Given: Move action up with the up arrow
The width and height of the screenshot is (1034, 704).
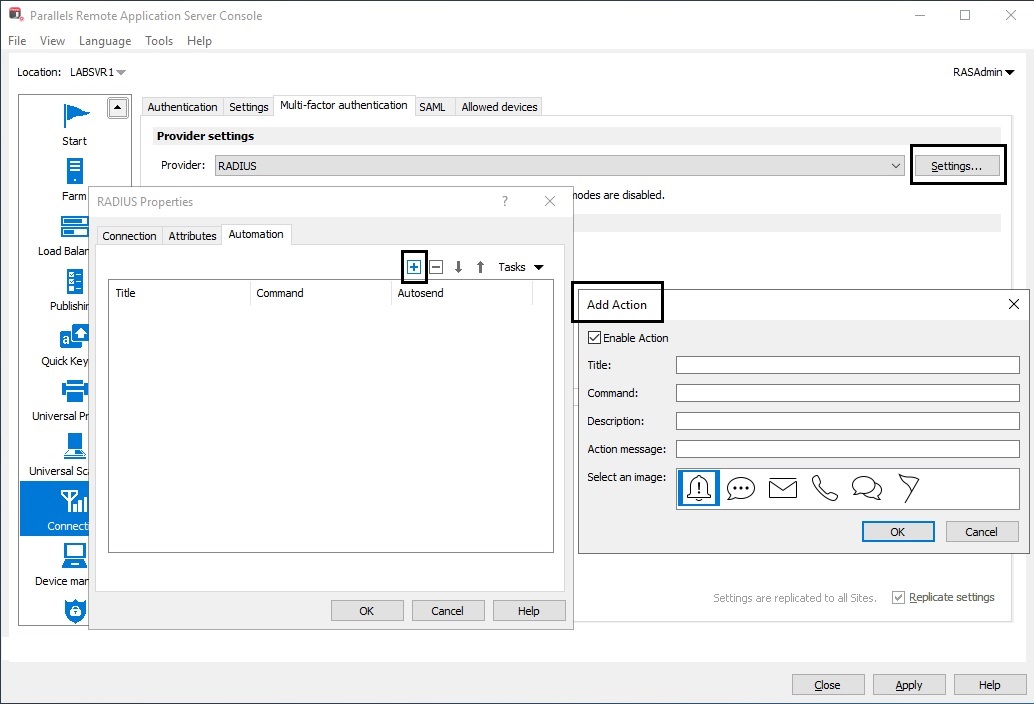Looking at the screenshot, I should tap(481, 267).
